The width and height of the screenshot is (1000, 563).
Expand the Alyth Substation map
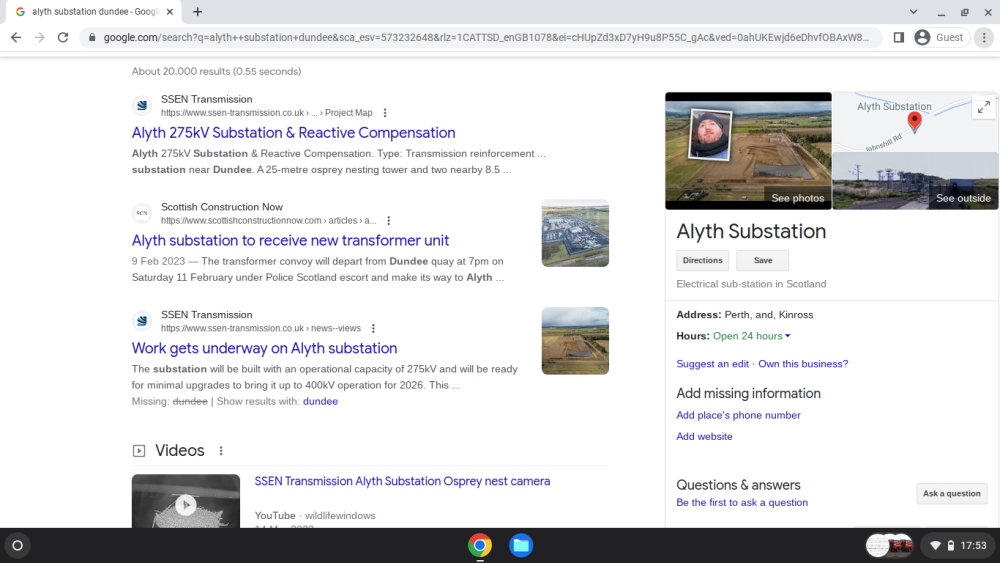984,107
